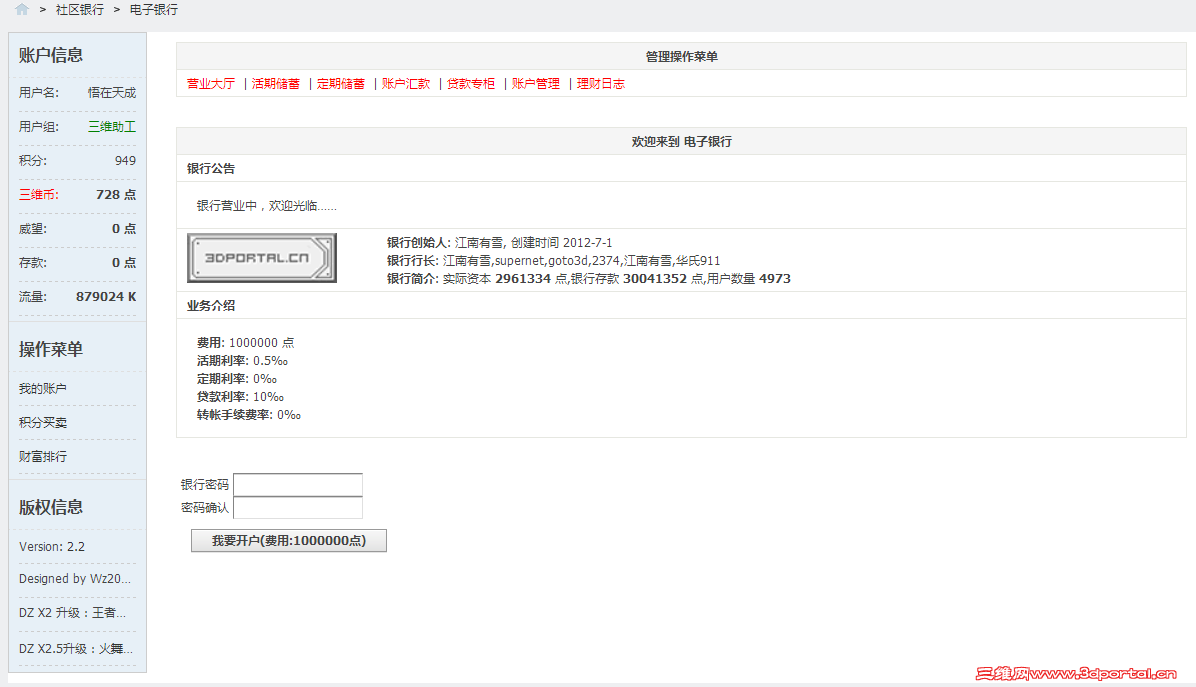
Task: Open 财富排行 in sidebar menu
Action: tap(43, 457)
